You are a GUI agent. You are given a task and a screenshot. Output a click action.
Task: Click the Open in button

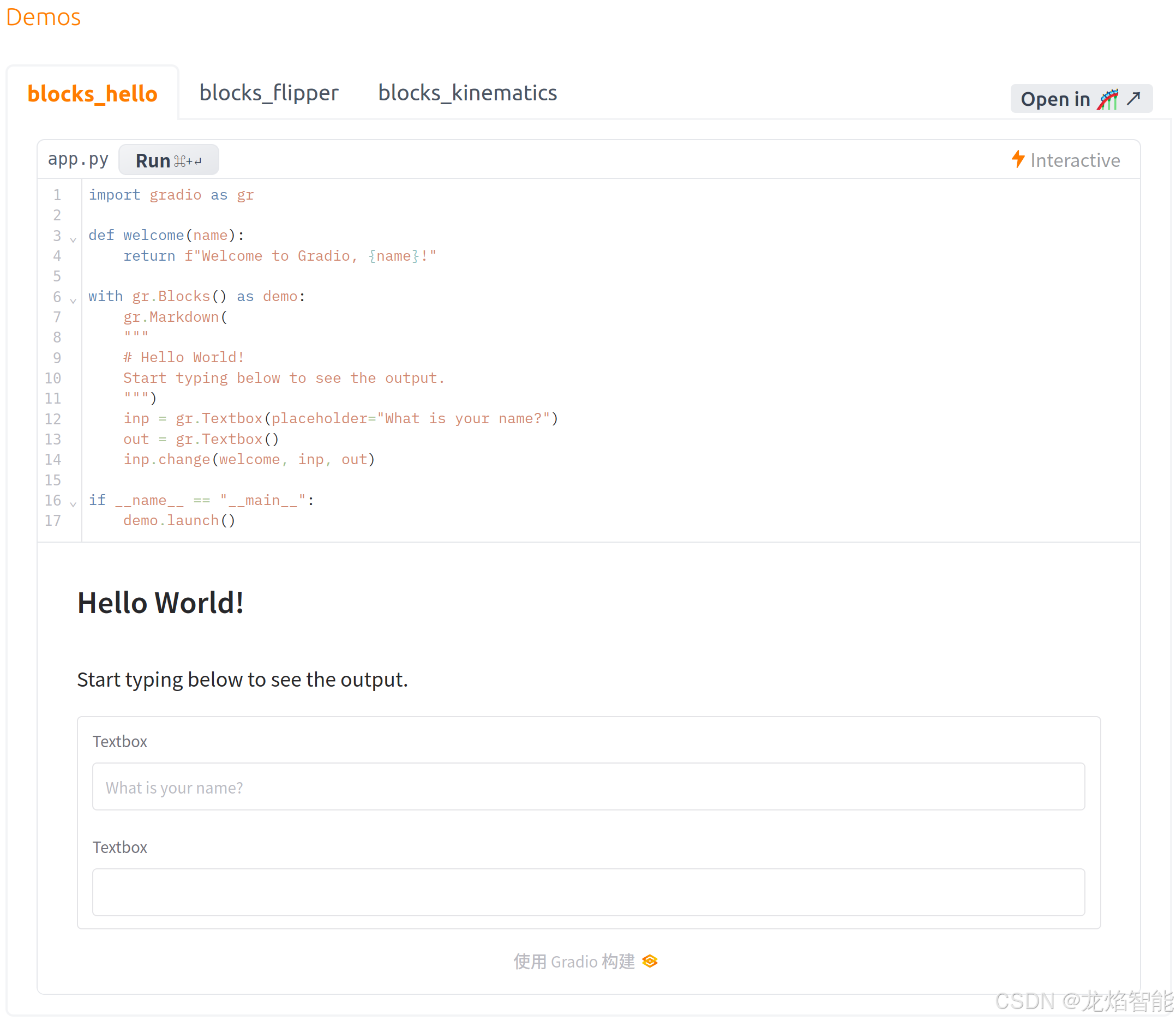1055,99
